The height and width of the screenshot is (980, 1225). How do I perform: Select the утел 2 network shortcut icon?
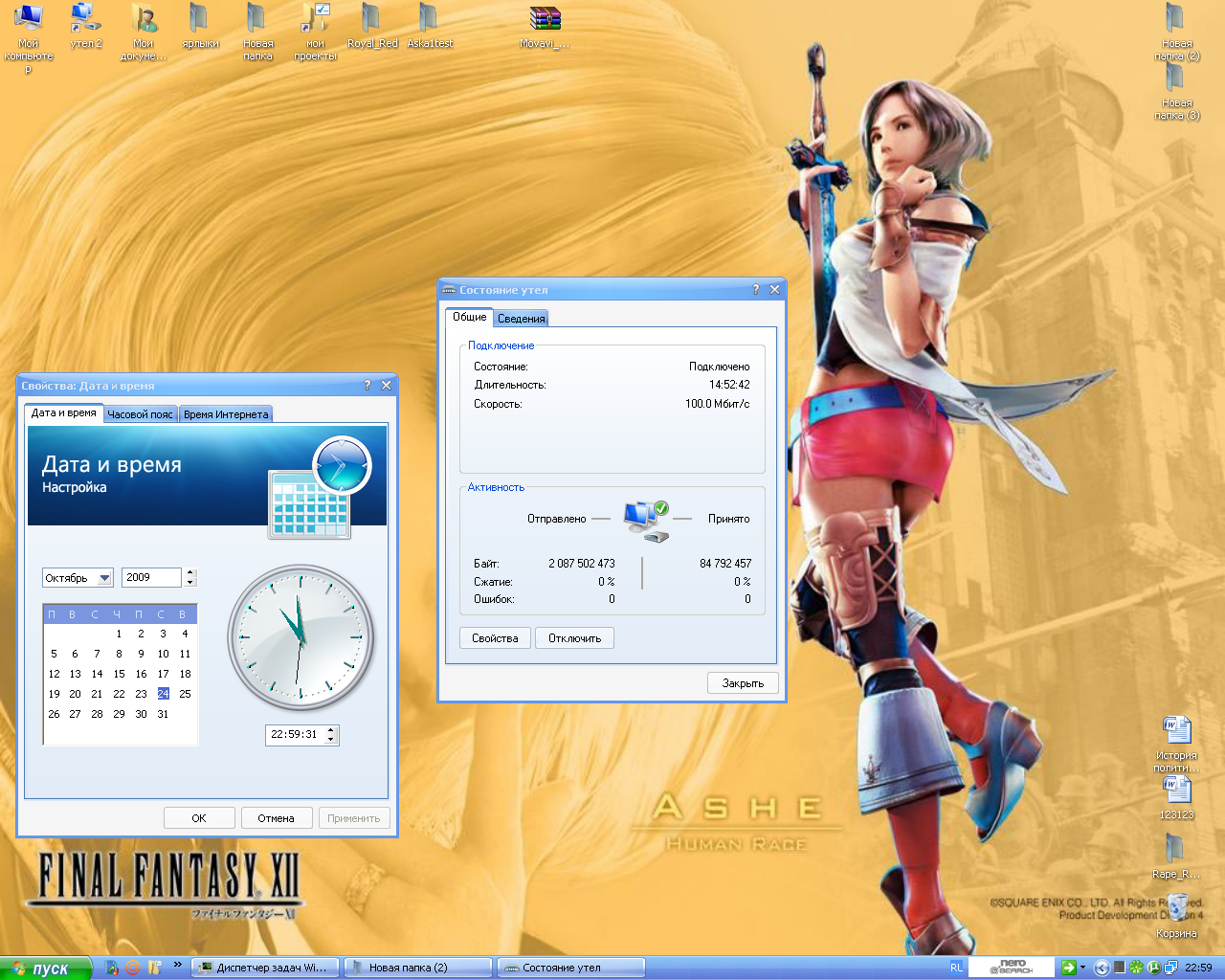[86, 19]
